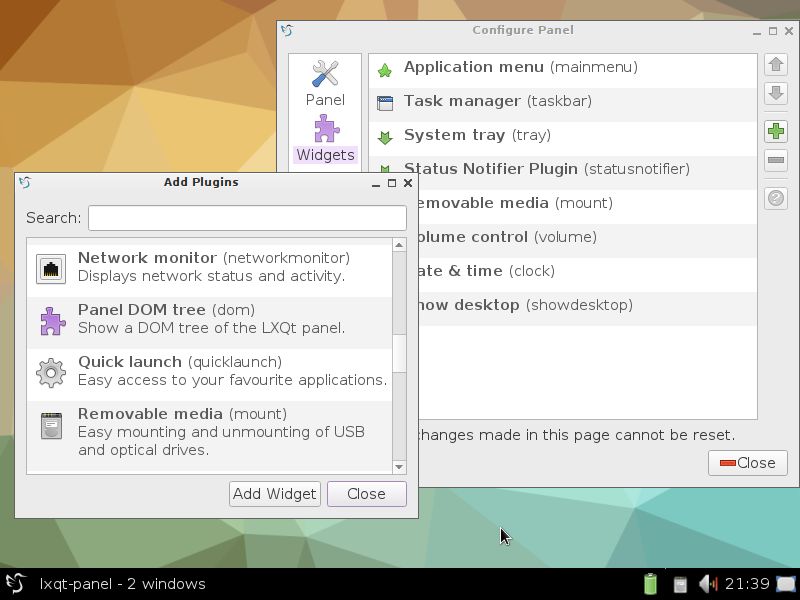Click Panel DOM tree puzzle icon
Screen dimensions: 800x600
(53, 321)
